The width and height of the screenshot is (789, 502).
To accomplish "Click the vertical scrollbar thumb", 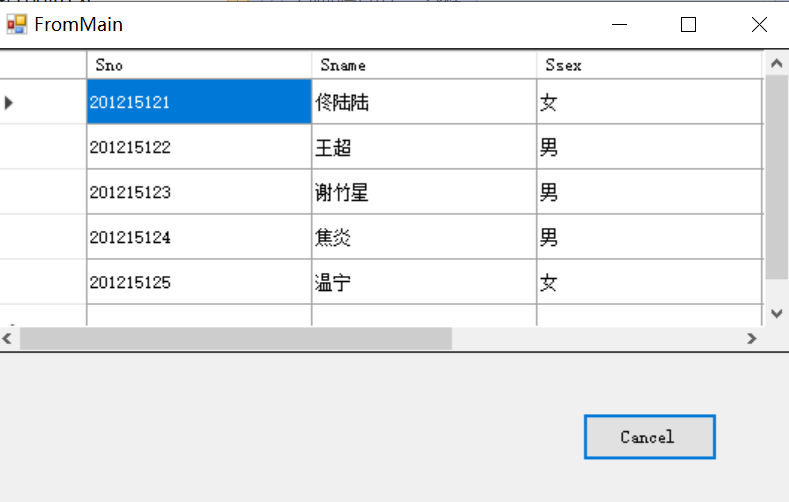I will (776, 177).
